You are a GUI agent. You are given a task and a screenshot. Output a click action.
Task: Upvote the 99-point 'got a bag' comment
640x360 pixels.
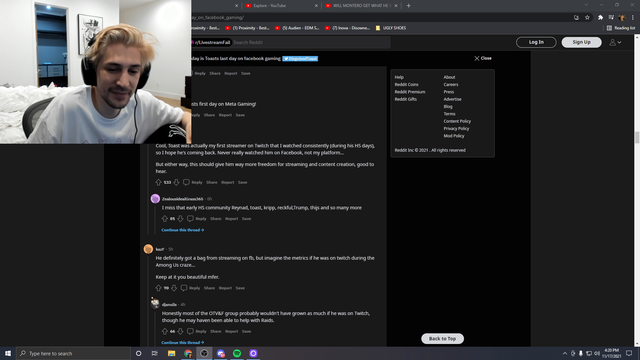158,288
